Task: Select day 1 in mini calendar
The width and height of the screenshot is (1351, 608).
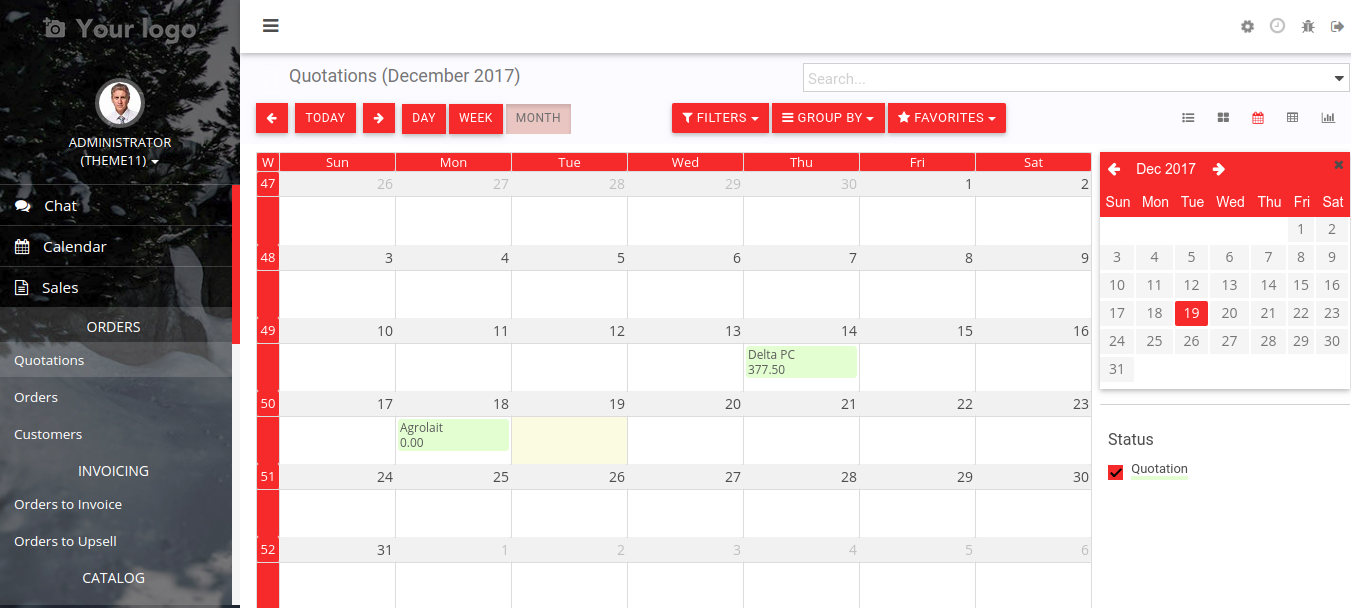Action: 1300,229
